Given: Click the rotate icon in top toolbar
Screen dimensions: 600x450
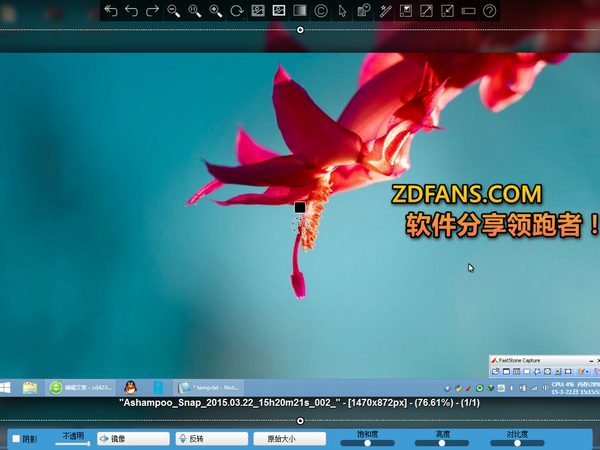Looking at the screenshot, I should pos(237,11).
